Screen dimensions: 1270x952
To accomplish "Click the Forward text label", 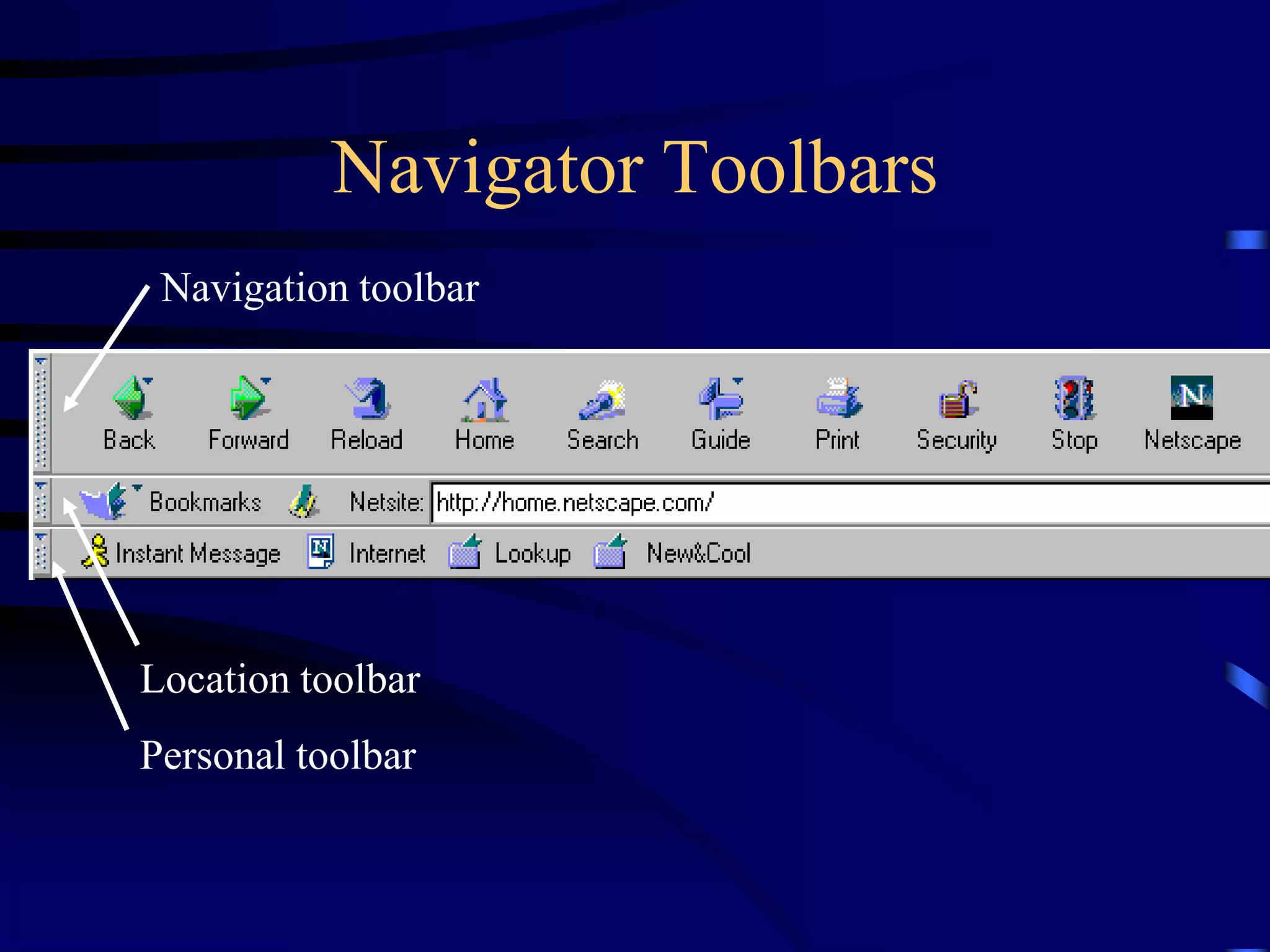I will tap(249, 439).
